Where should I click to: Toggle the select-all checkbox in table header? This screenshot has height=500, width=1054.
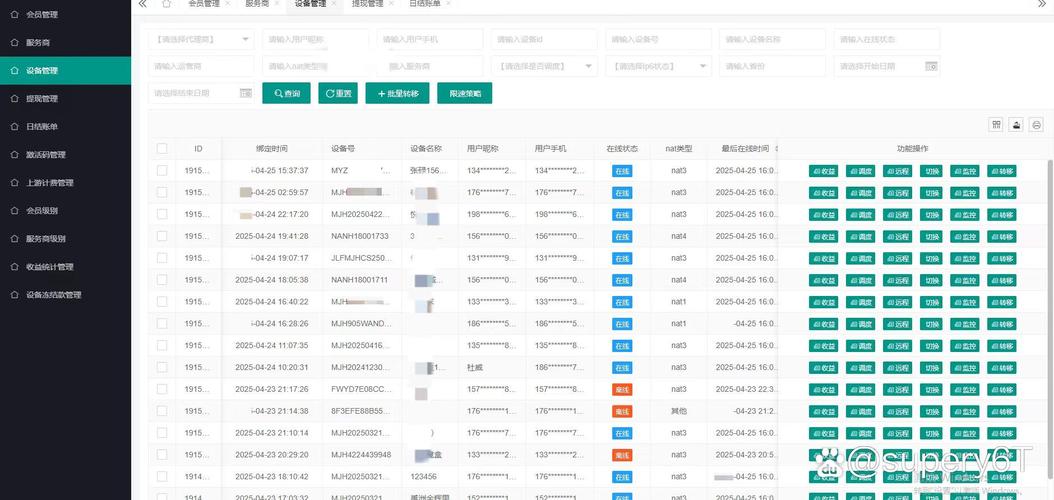(x=162, y=149)
